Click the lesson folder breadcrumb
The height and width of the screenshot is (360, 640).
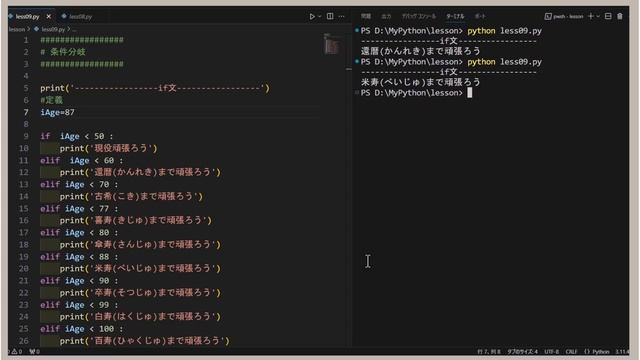[17, 29]
